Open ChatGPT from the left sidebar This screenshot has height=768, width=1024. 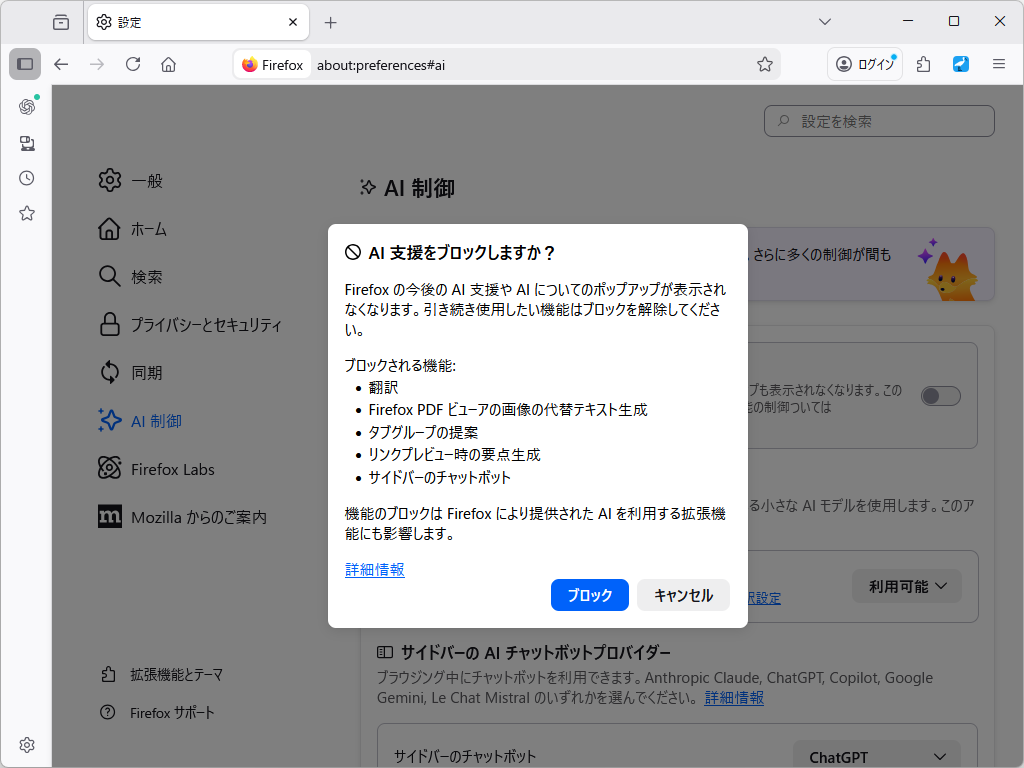(26, 106)
